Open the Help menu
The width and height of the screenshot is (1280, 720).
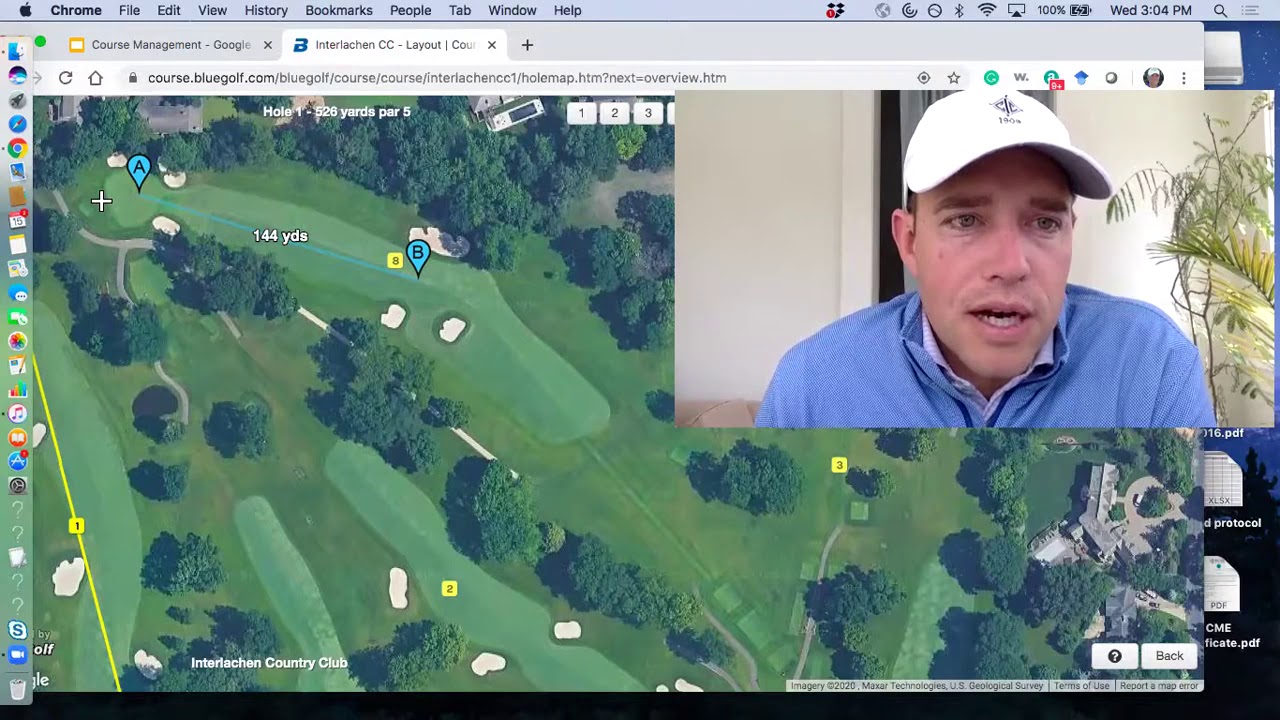click(567, 10)
